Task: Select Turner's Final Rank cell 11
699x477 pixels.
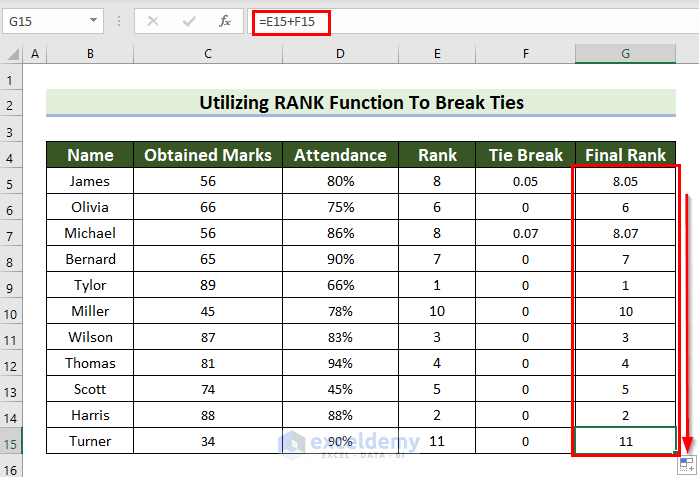Action: click(625, 441)
